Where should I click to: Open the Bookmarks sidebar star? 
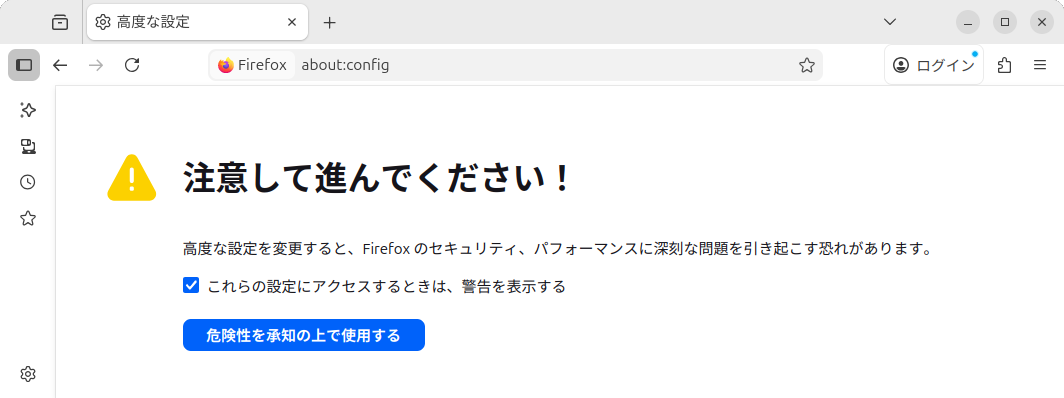click(28, 218)
